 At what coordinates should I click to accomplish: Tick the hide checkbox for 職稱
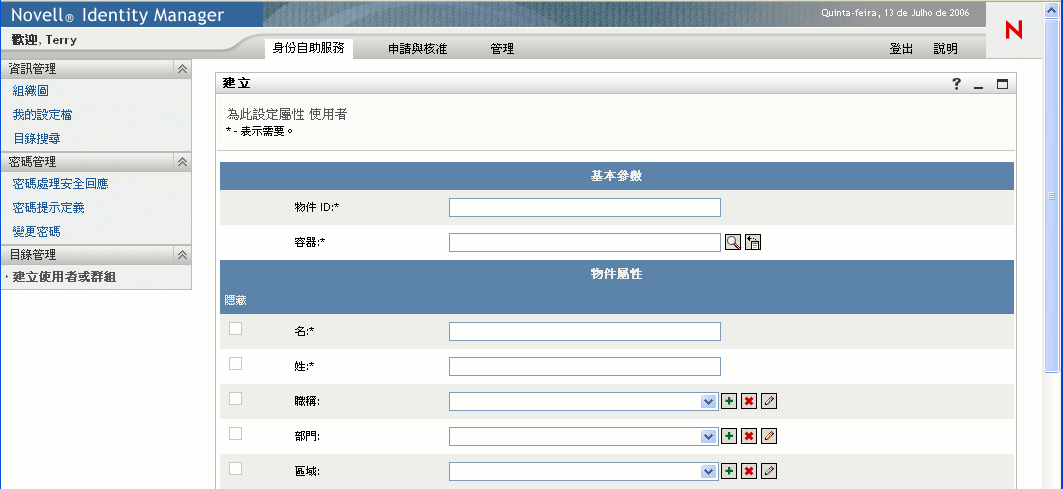[x=235, y=399]
